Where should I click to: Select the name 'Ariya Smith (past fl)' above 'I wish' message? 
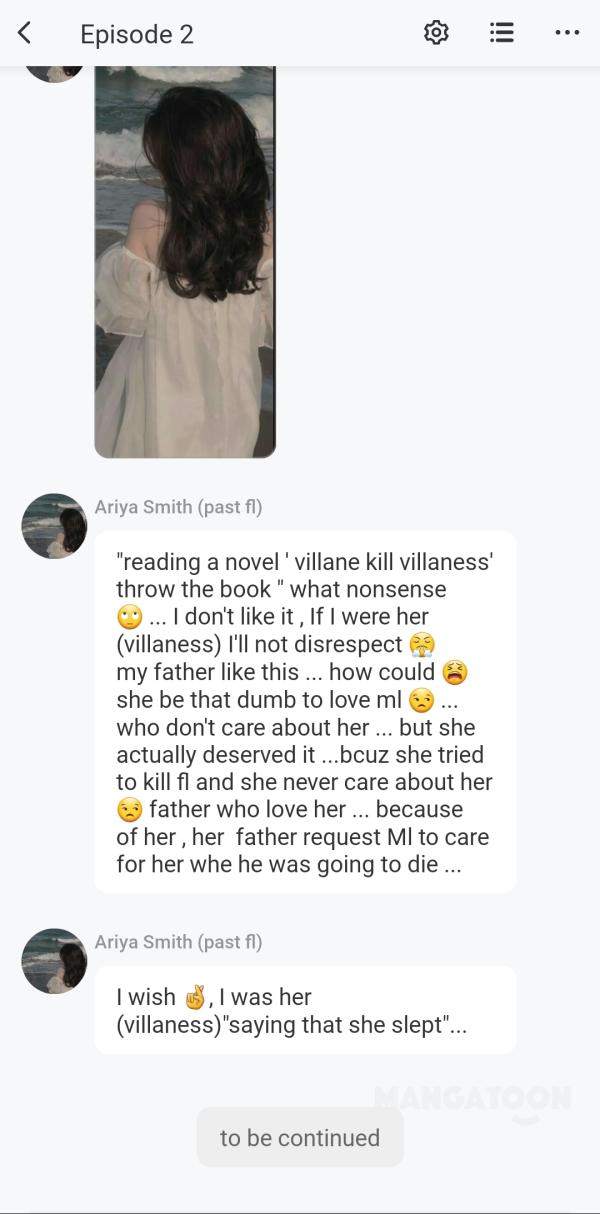coord(178,942)
